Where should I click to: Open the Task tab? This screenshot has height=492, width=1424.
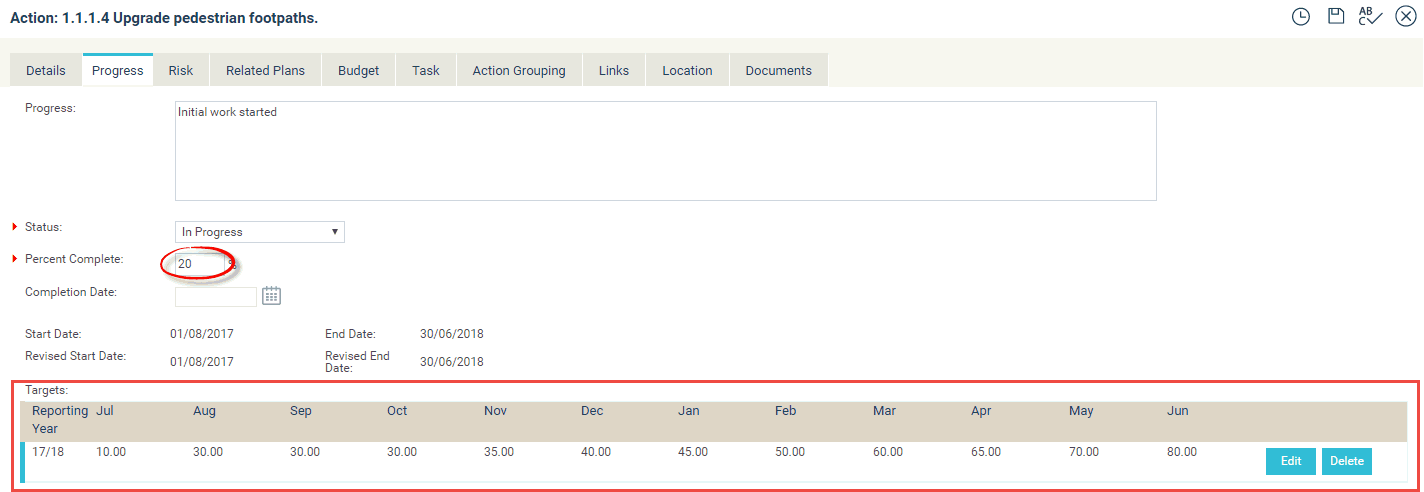(x=426, y=70)
